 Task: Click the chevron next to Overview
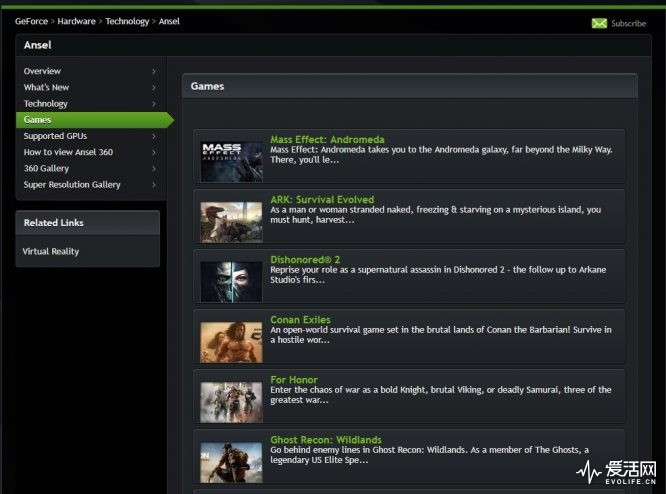pos(154,71)
